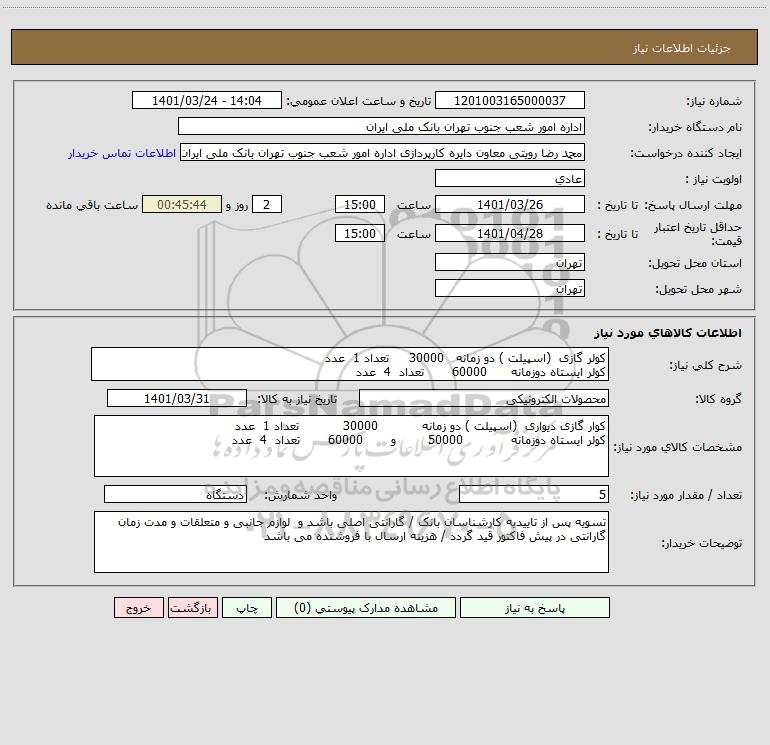Click the 'واحد شمارش:' label
Screen dimensions: 770x745
pos(301,495)
